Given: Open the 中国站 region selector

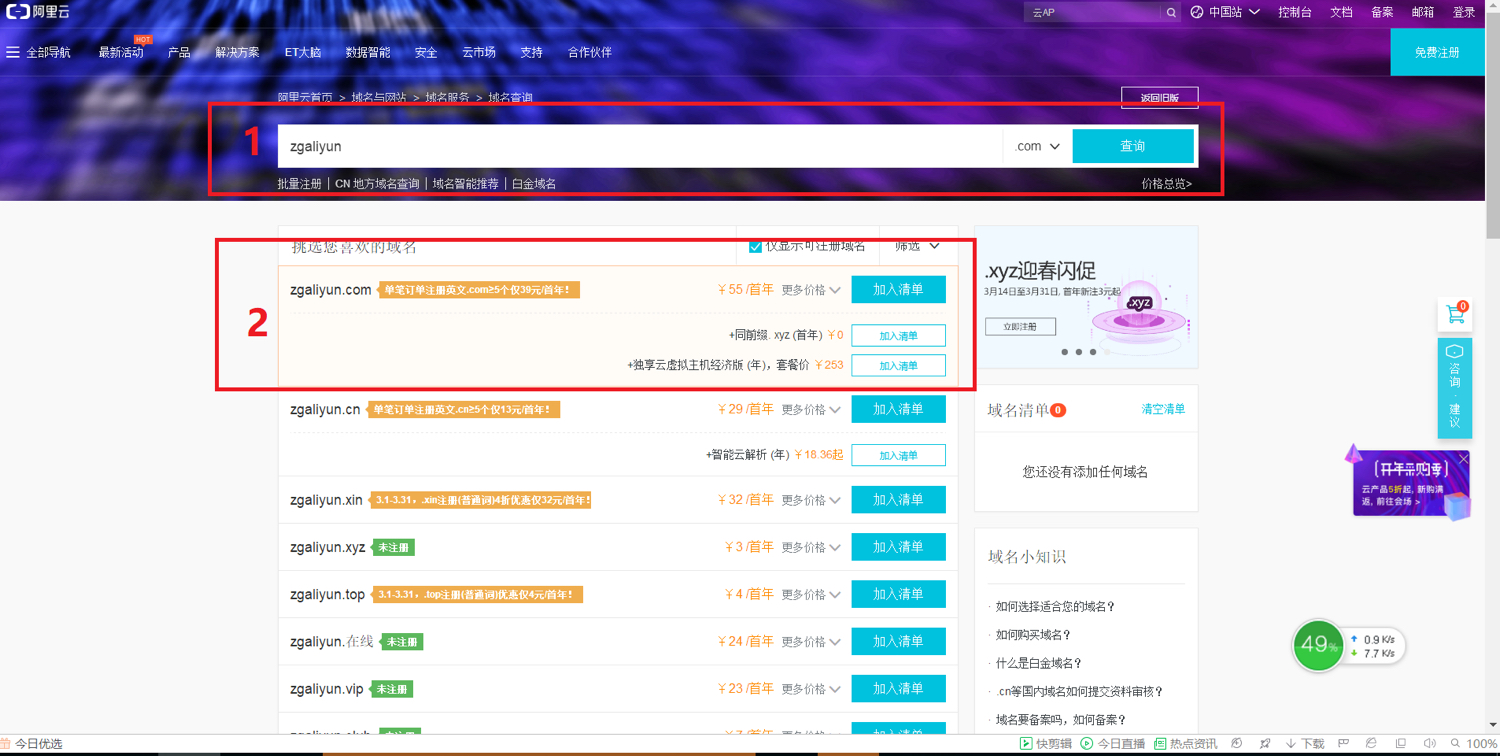Looking at the screenshot, I should point(1234,12).
